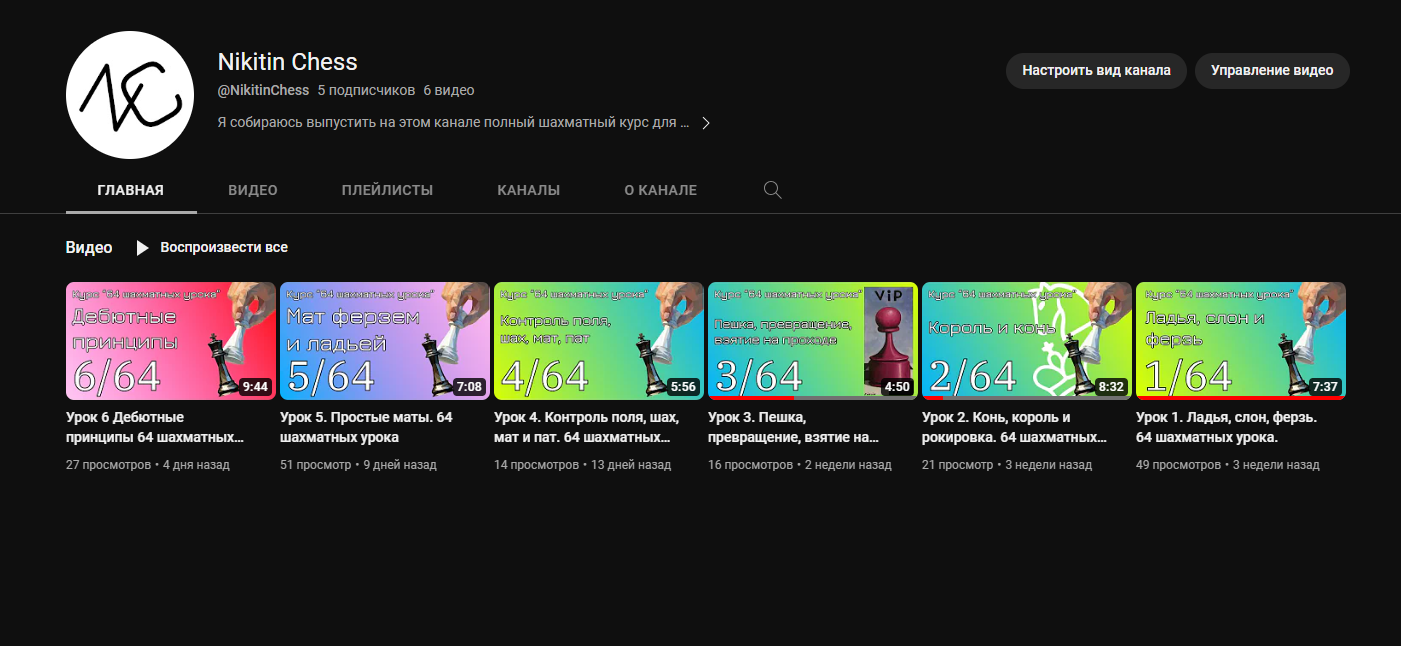Switch to the ГЛАВНАЯ tab
Viewport: 1401px width, 646px height.
click(131, 190)
